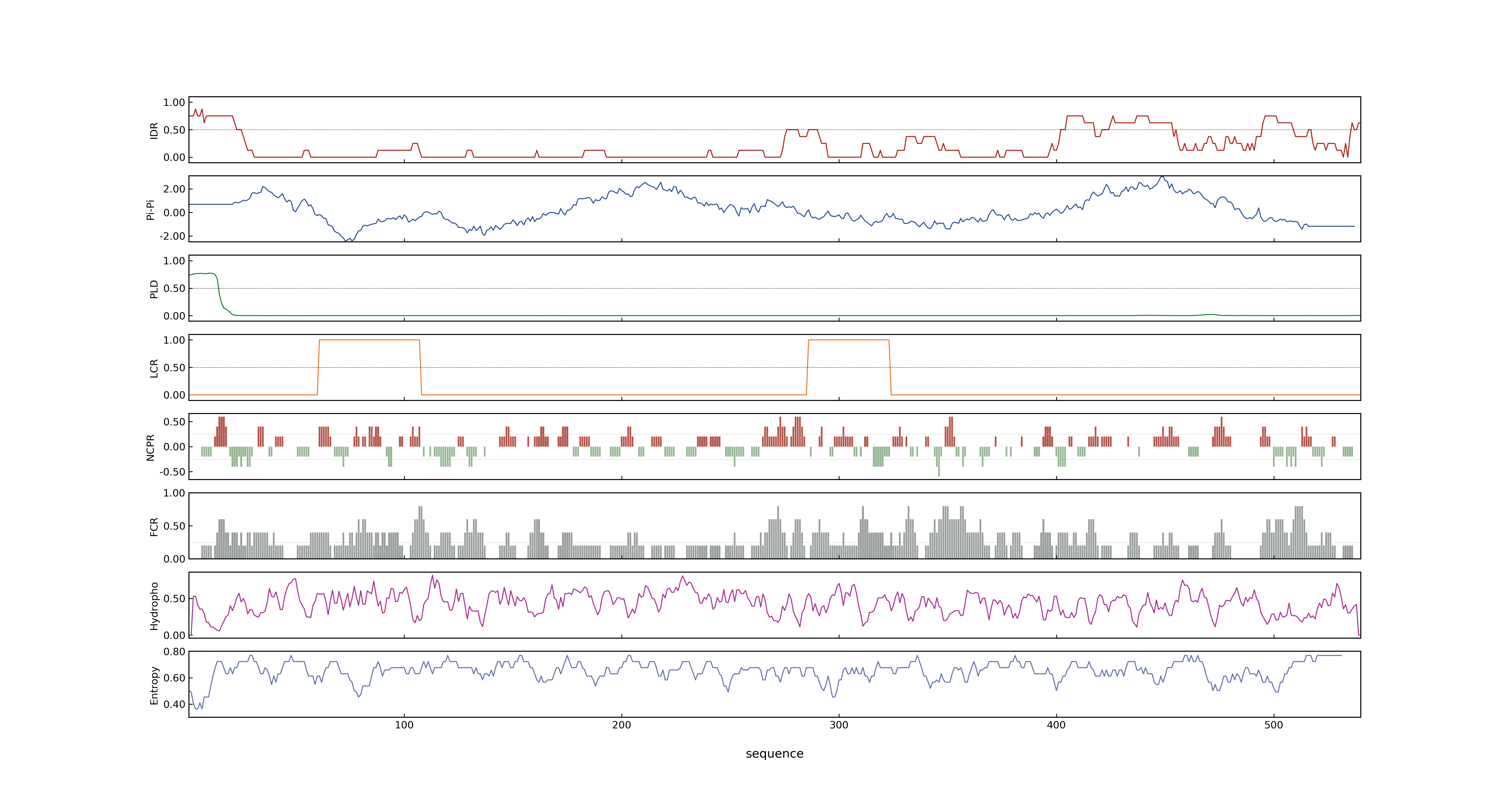Click the FCR y-axis label
Image resolution: width=1512 pixels, height=806 pixels.
(x=154, y=526)
